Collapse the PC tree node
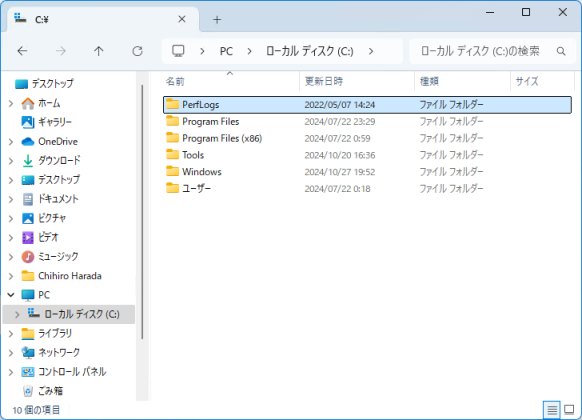 point(11,295)
